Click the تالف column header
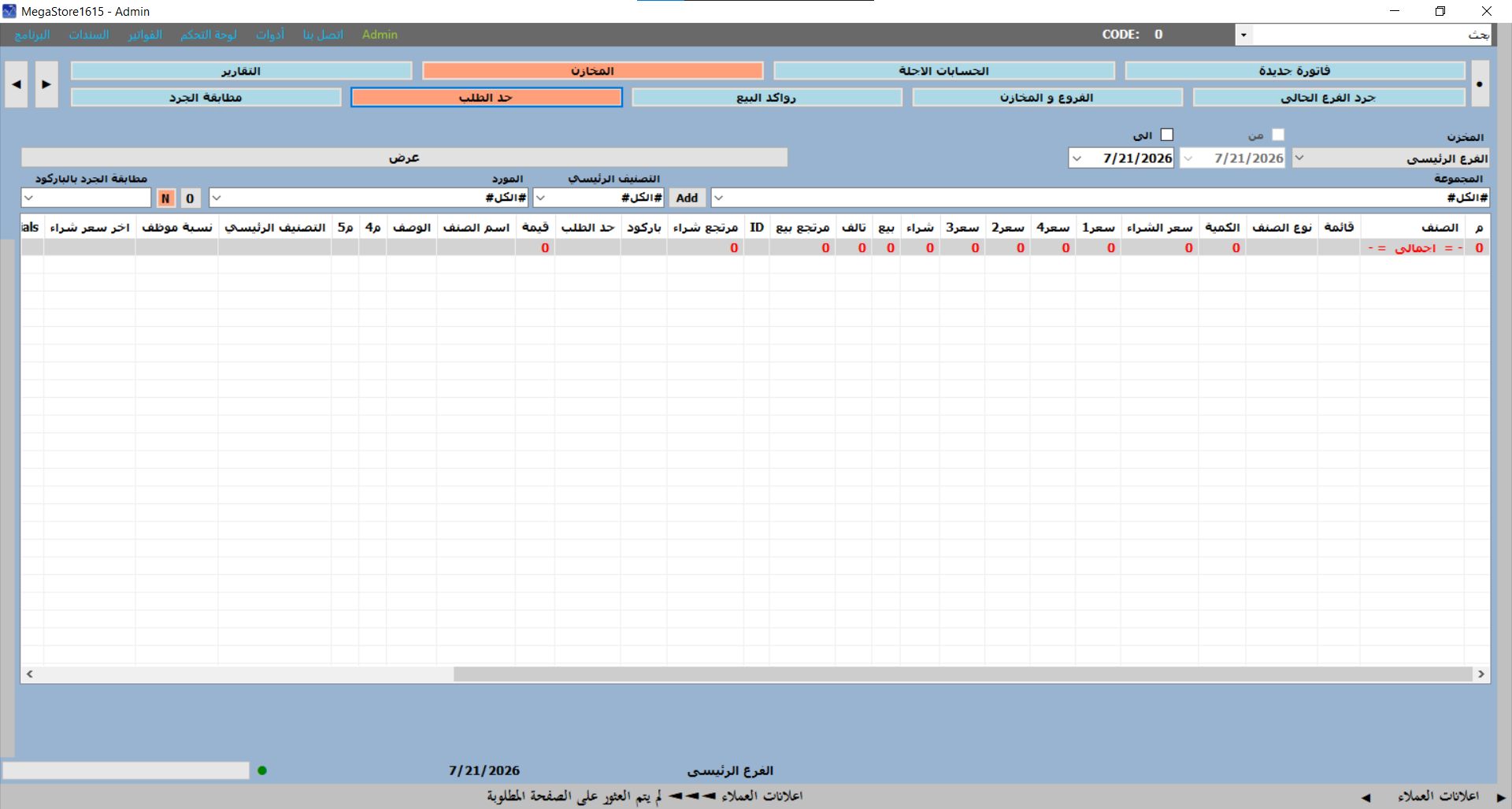Viewport: 1512px width, 809px height. (x=854, y=228)
